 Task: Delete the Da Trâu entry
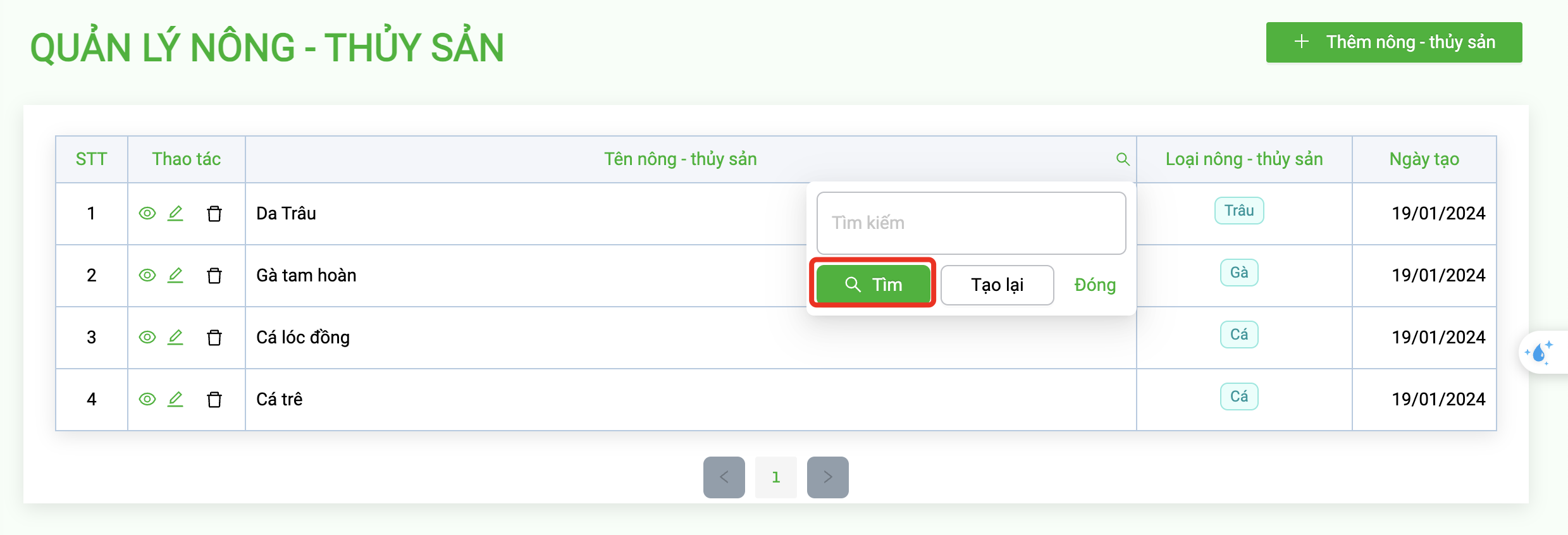point(214,213)
